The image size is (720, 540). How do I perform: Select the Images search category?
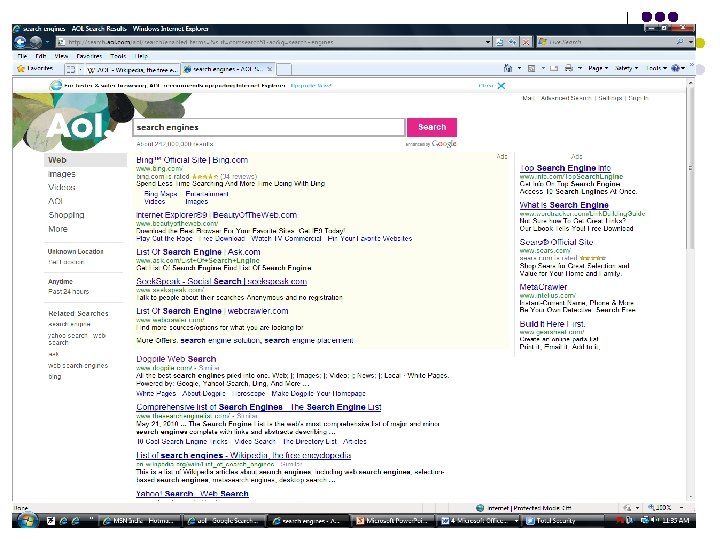coord(62,174)
